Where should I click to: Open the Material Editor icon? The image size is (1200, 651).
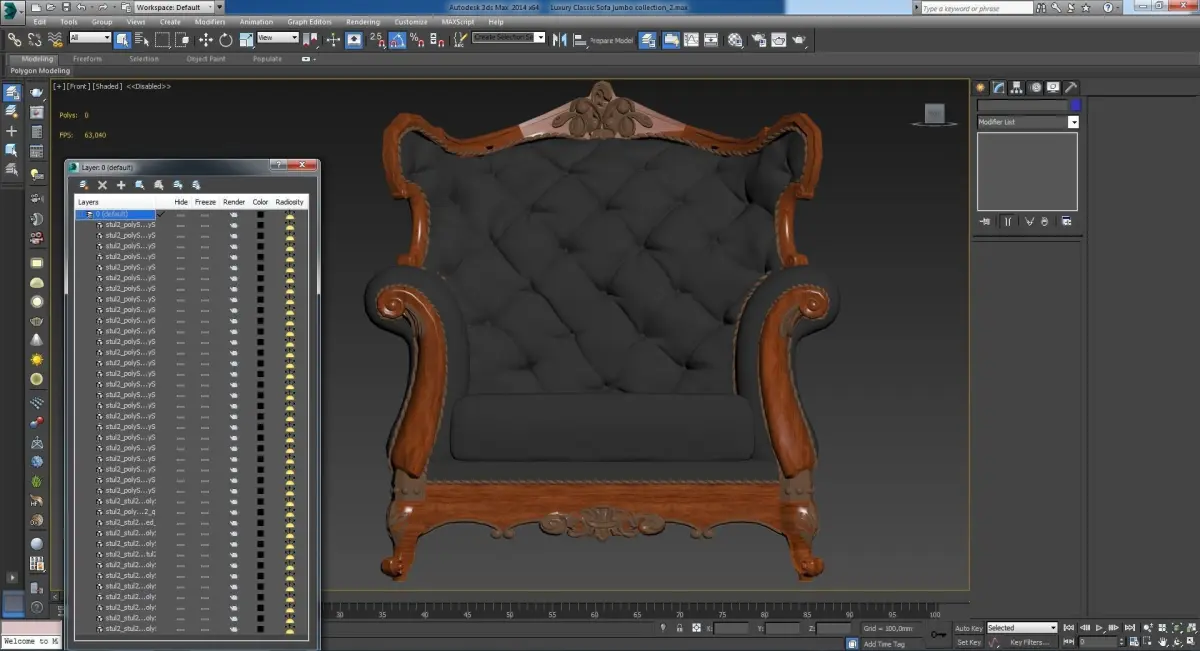[x=736, y=40]
